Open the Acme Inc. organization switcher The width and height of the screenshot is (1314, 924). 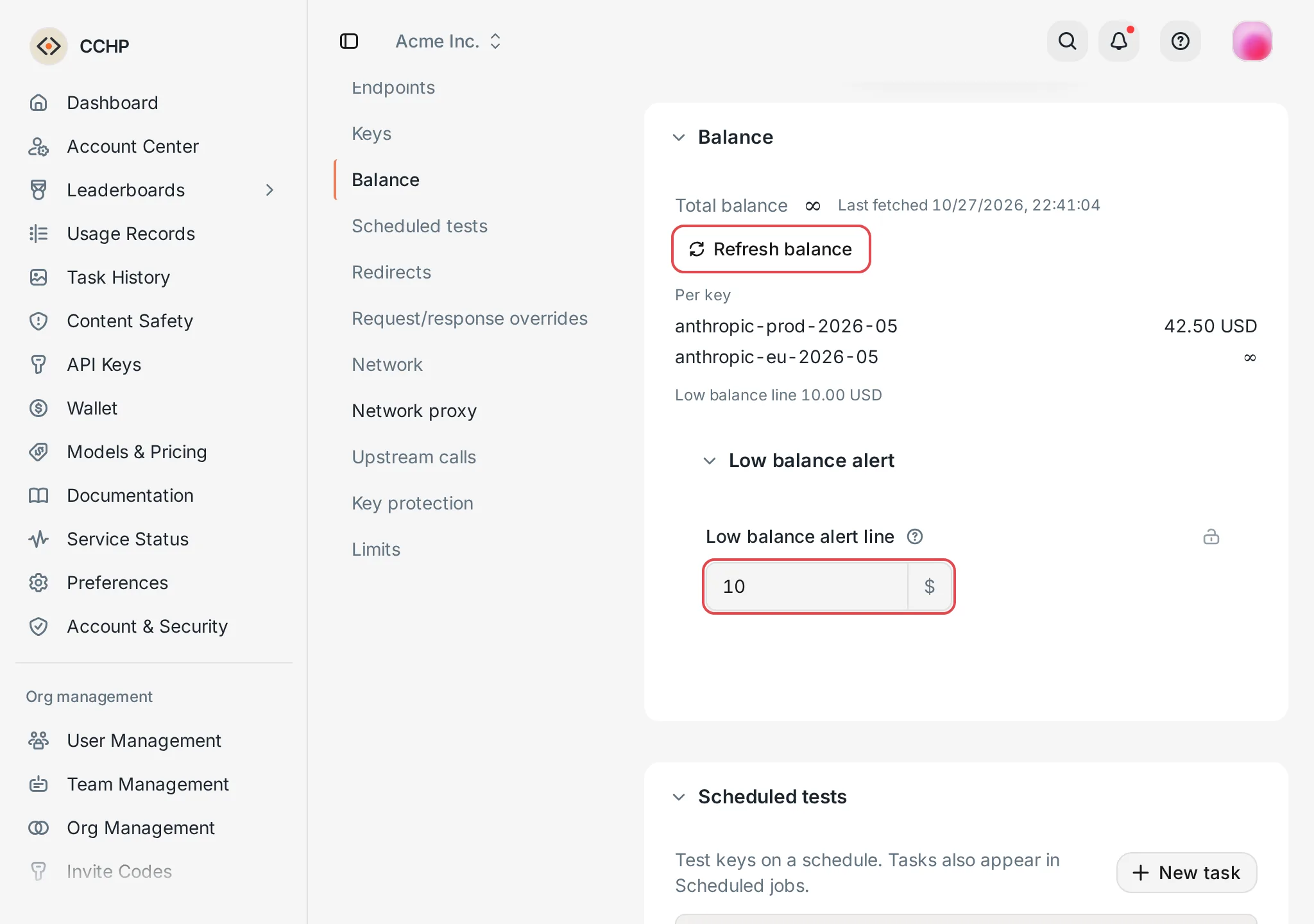coord(448,41)
